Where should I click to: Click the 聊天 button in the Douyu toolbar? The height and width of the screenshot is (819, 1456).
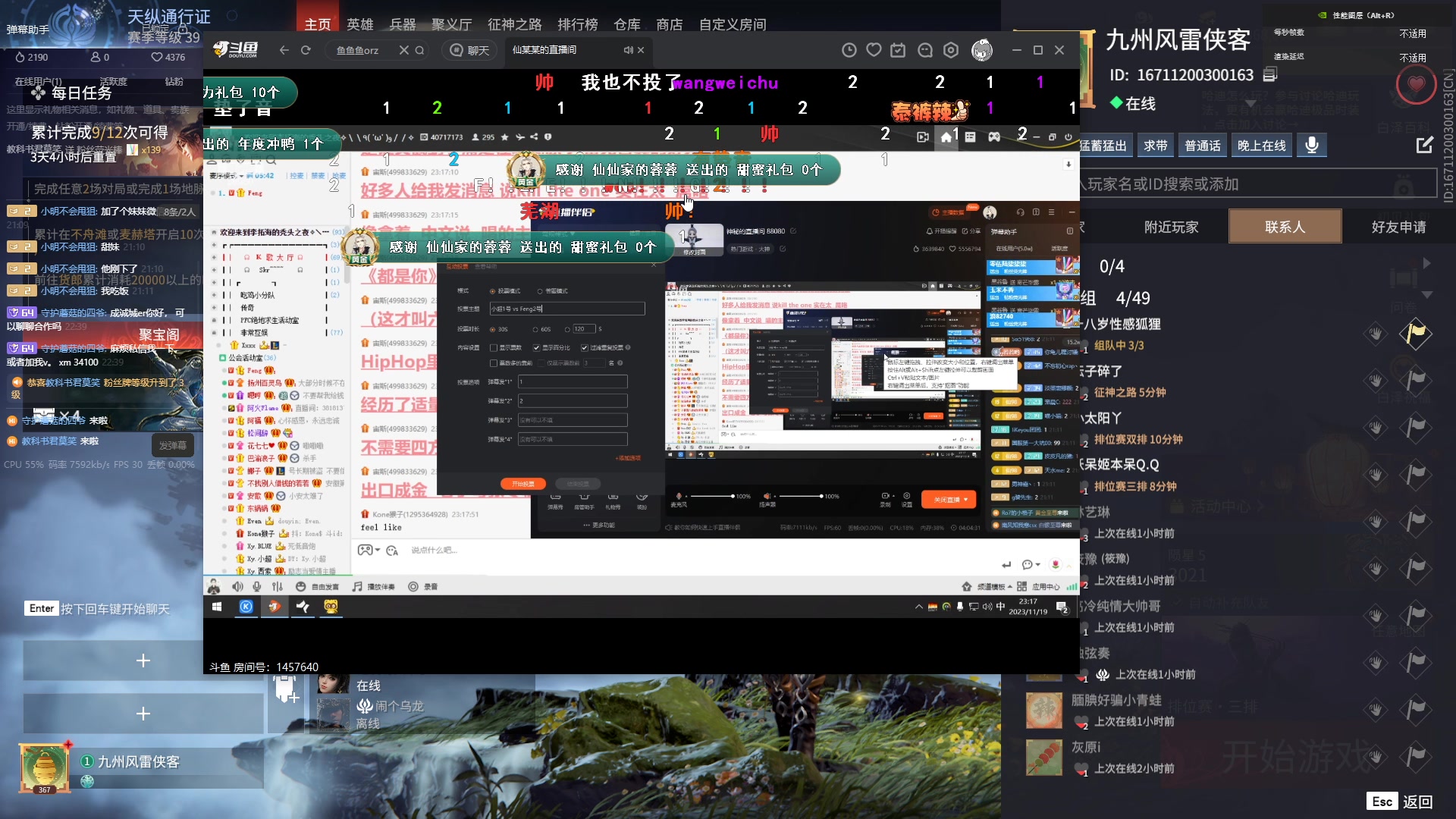coord(471,50)
